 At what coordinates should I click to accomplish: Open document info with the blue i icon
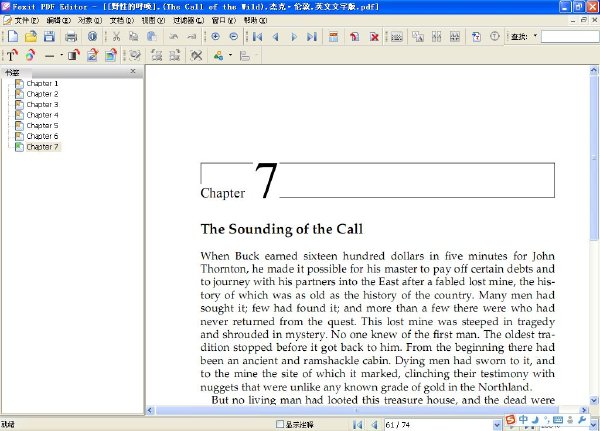tap(92, 37)
